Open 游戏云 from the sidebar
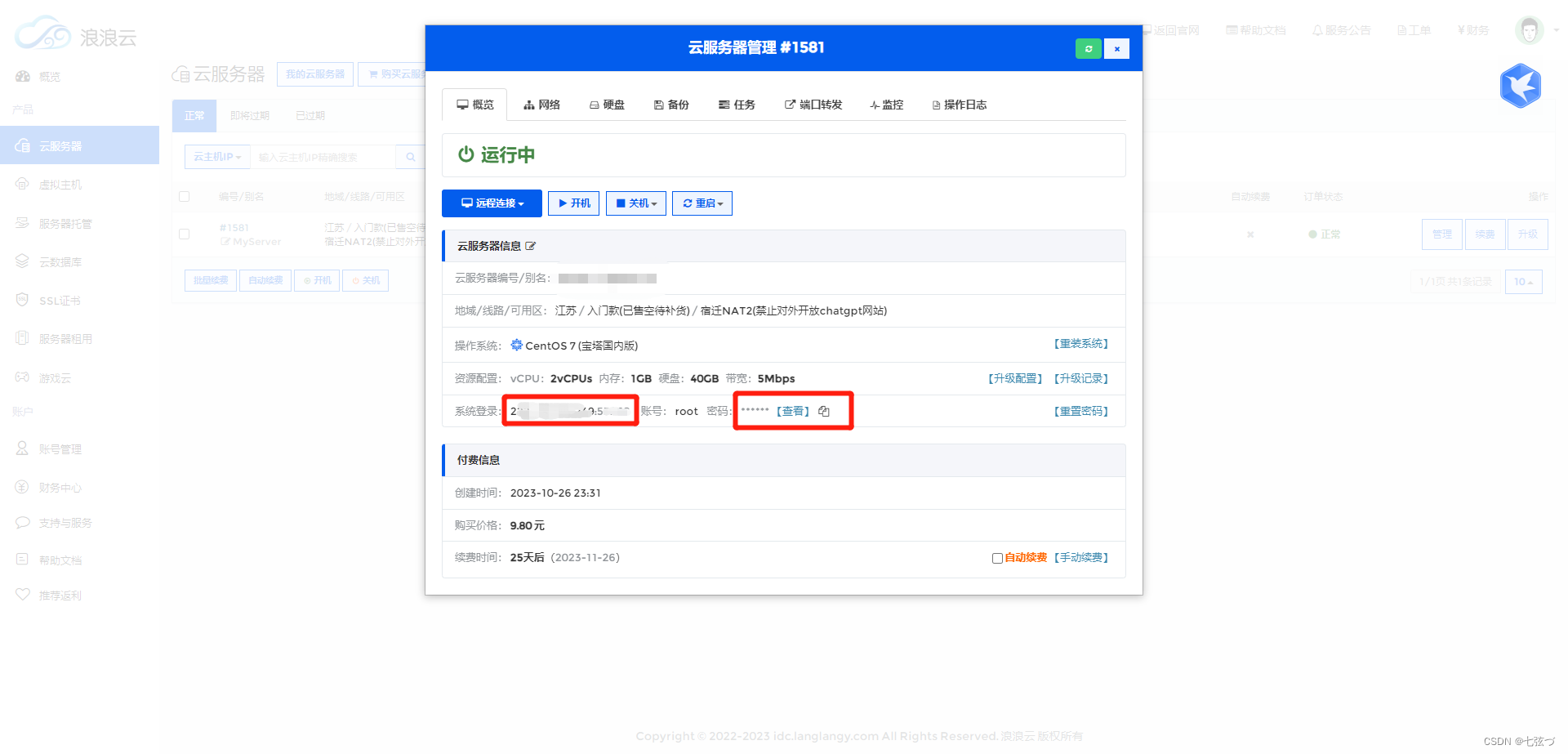The height and width of the screenshot is (754, 1568). (54, 377)
